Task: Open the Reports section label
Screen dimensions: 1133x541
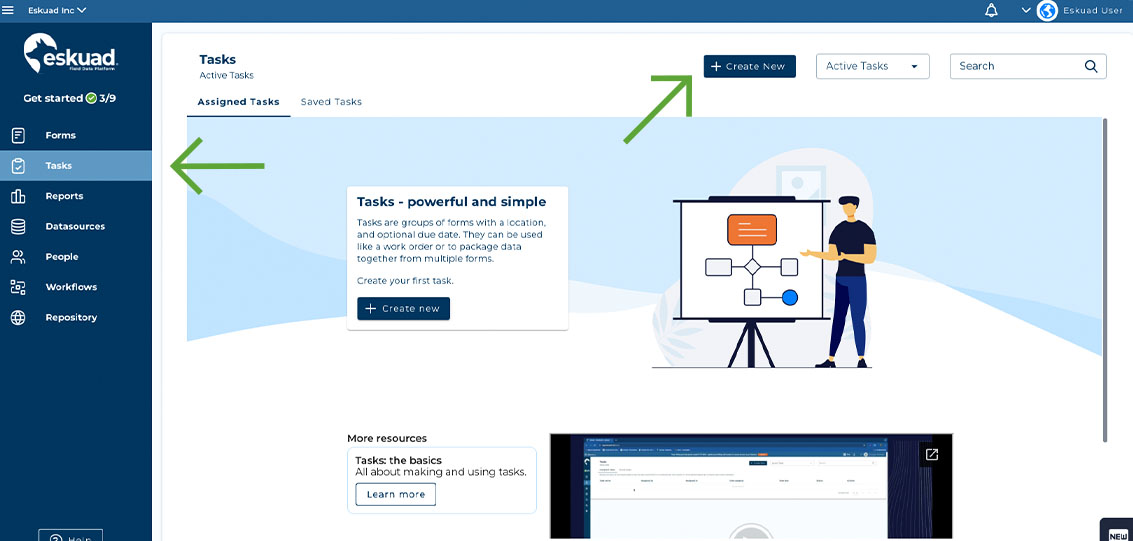Action: [x=64, y=196]
